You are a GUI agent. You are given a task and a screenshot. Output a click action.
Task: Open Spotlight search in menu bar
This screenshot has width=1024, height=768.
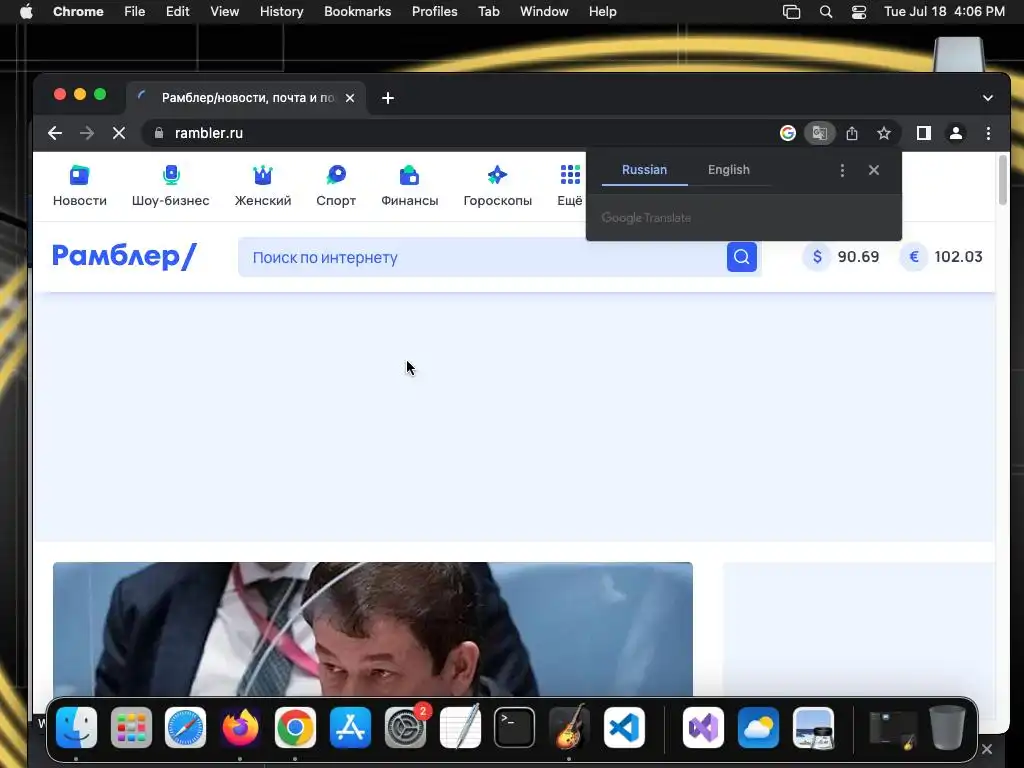826,12
